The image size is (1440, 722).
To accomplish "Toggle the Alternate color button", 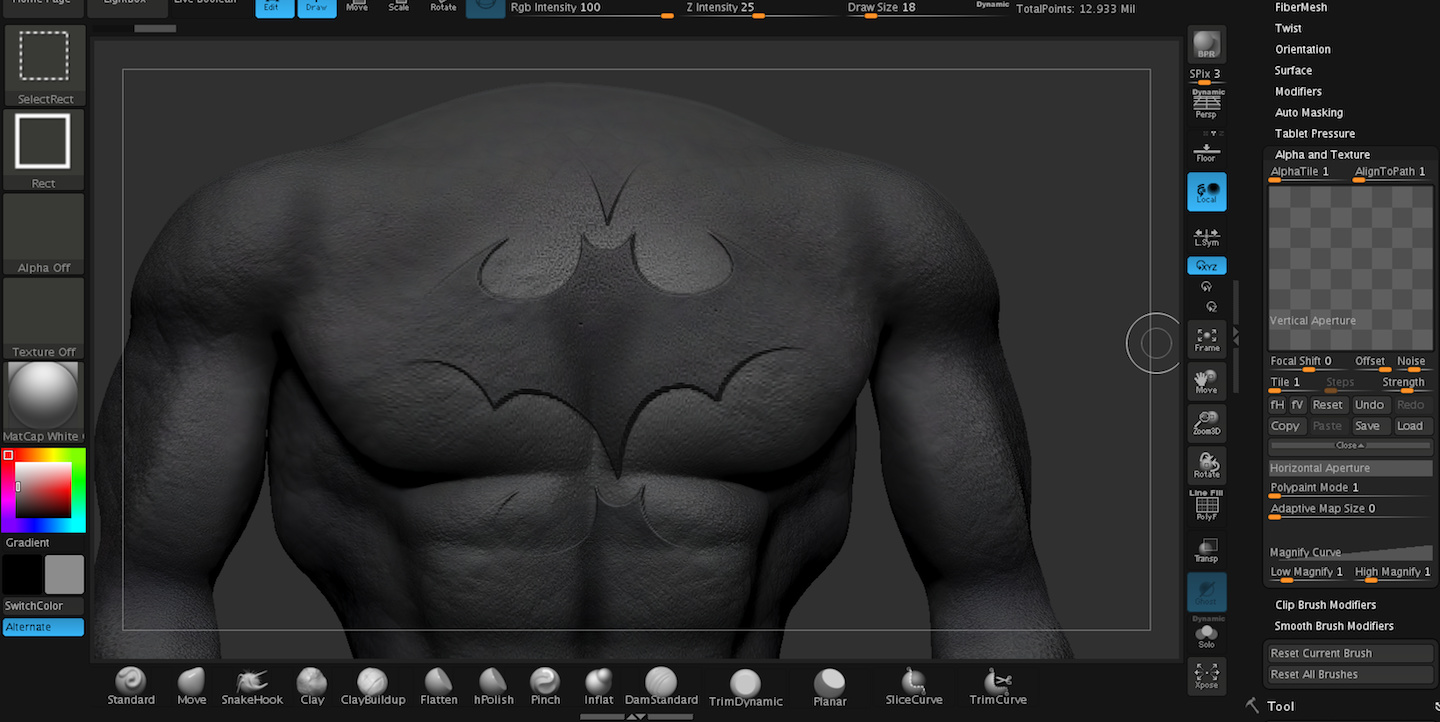I will (43, 627).
